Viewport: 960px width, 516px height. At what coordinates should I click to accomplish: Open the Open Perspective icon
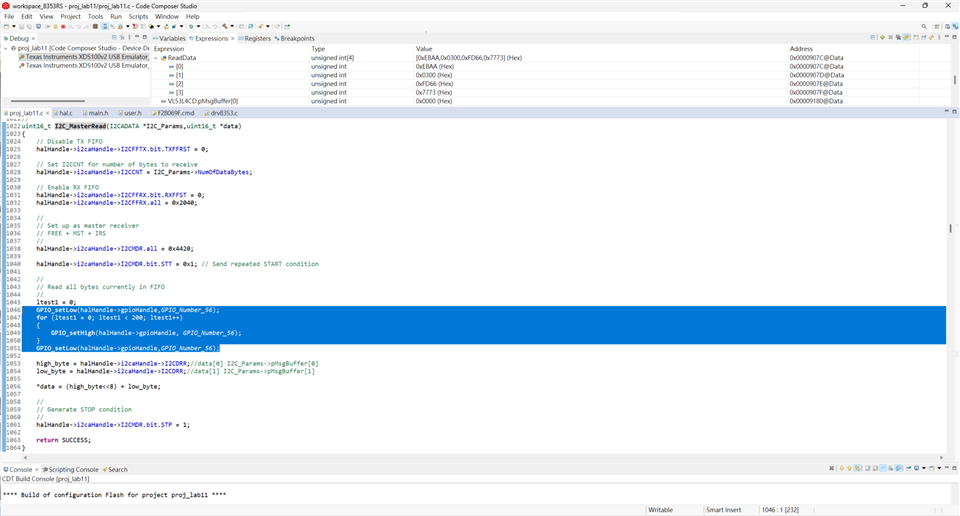pos(937,26)
